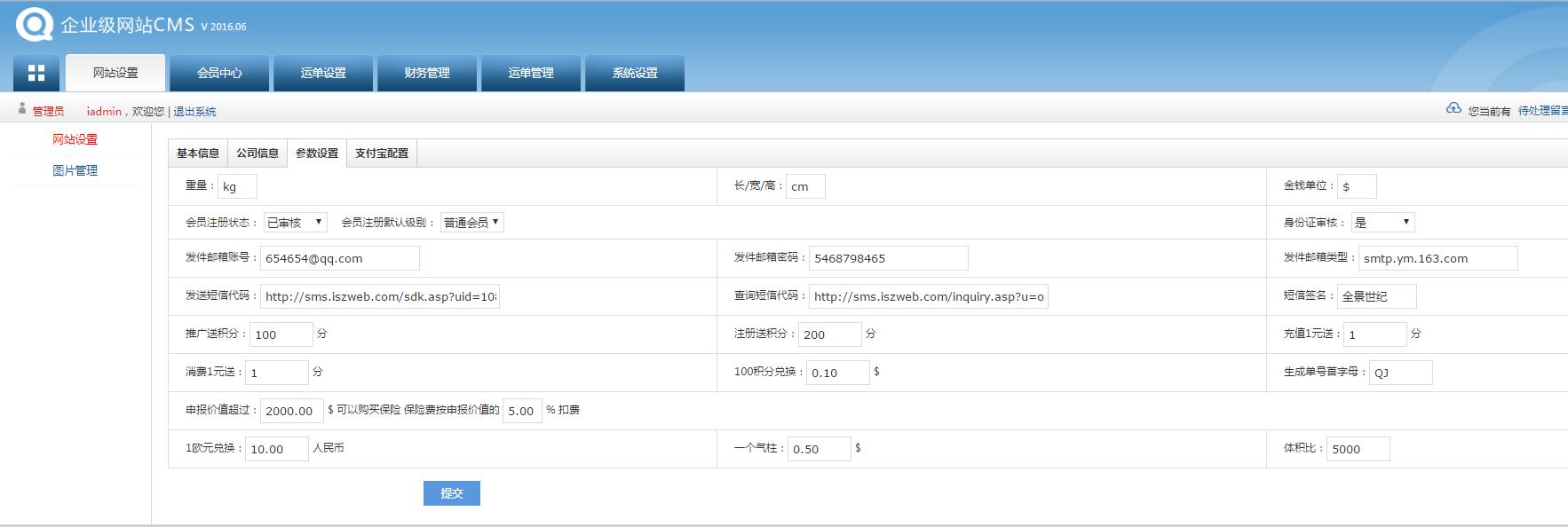Open the 系统设置 menu
1568x527 pixels.
635,73
